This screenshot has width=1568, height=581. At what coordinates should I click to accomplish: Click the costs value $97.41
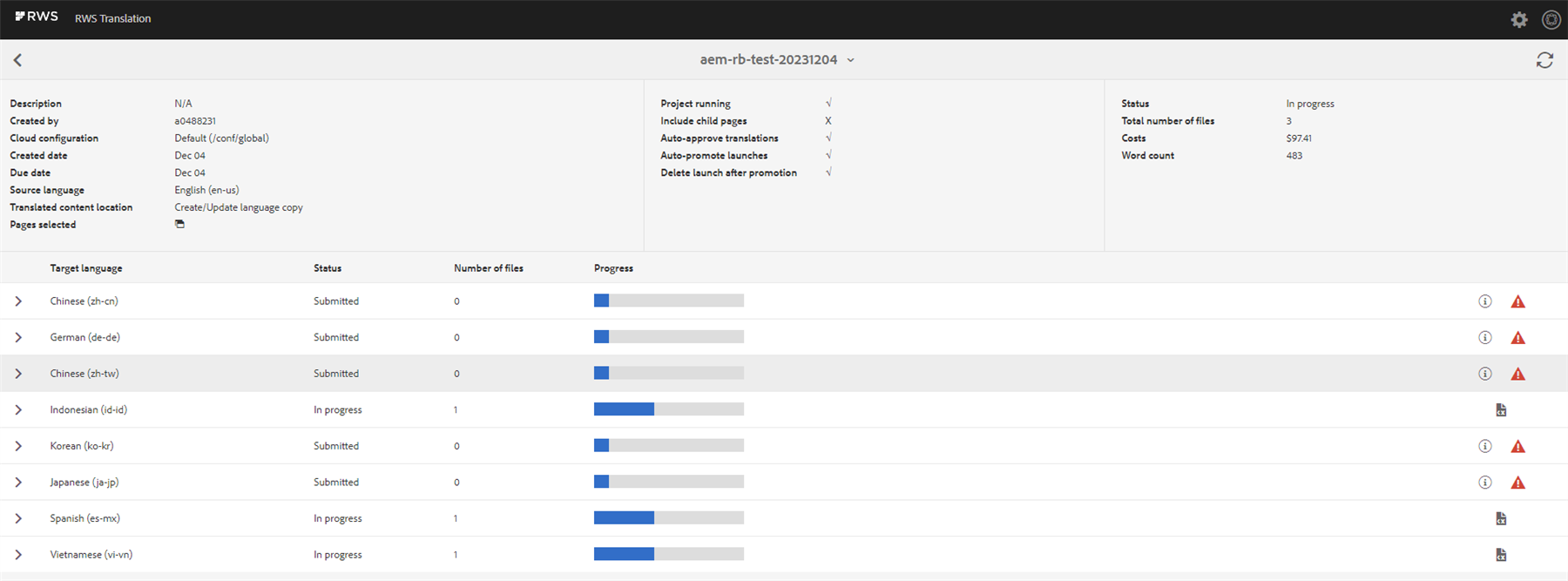(x=1299, y=138)
